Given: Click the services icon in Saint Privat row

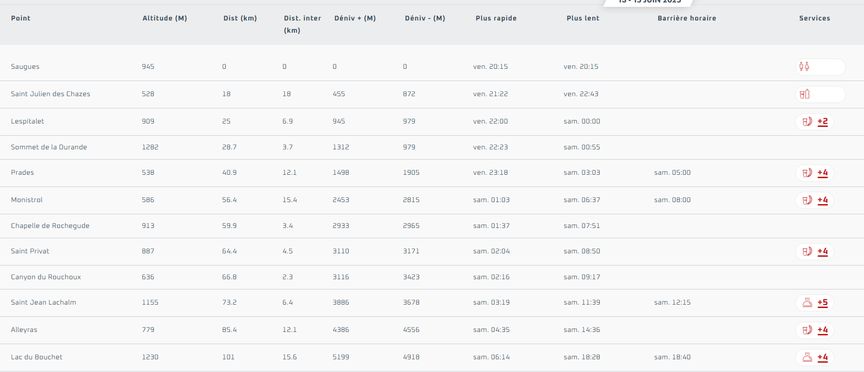Looking at the screenshot, I should 807,252.
